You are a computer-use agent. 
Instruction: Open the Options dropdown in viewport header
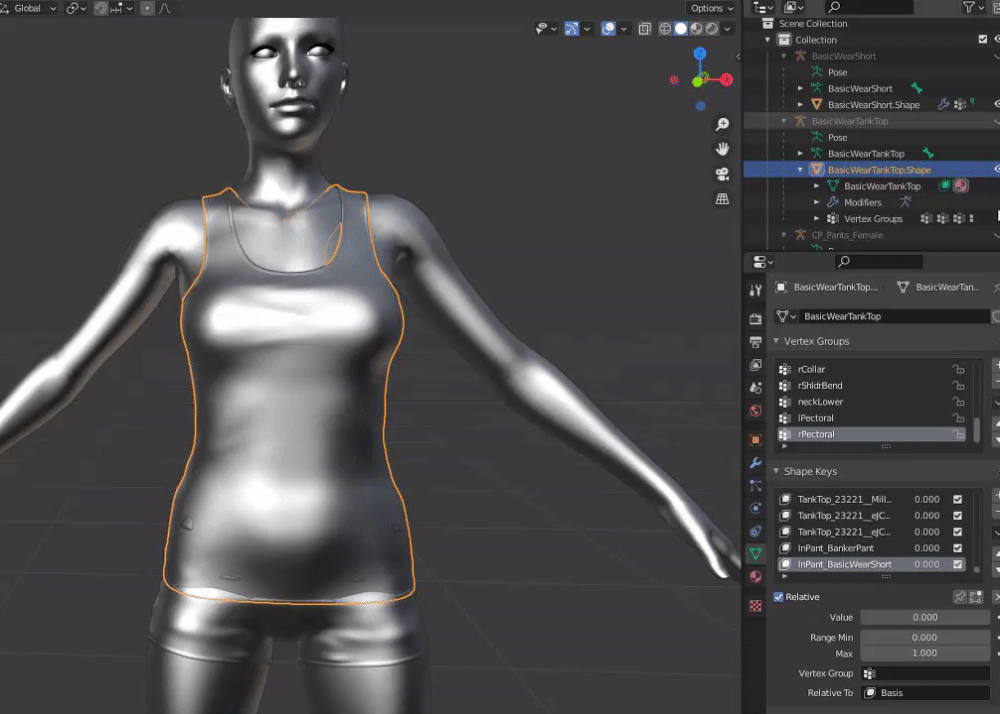pyautogui.click(x=712, y=8)
